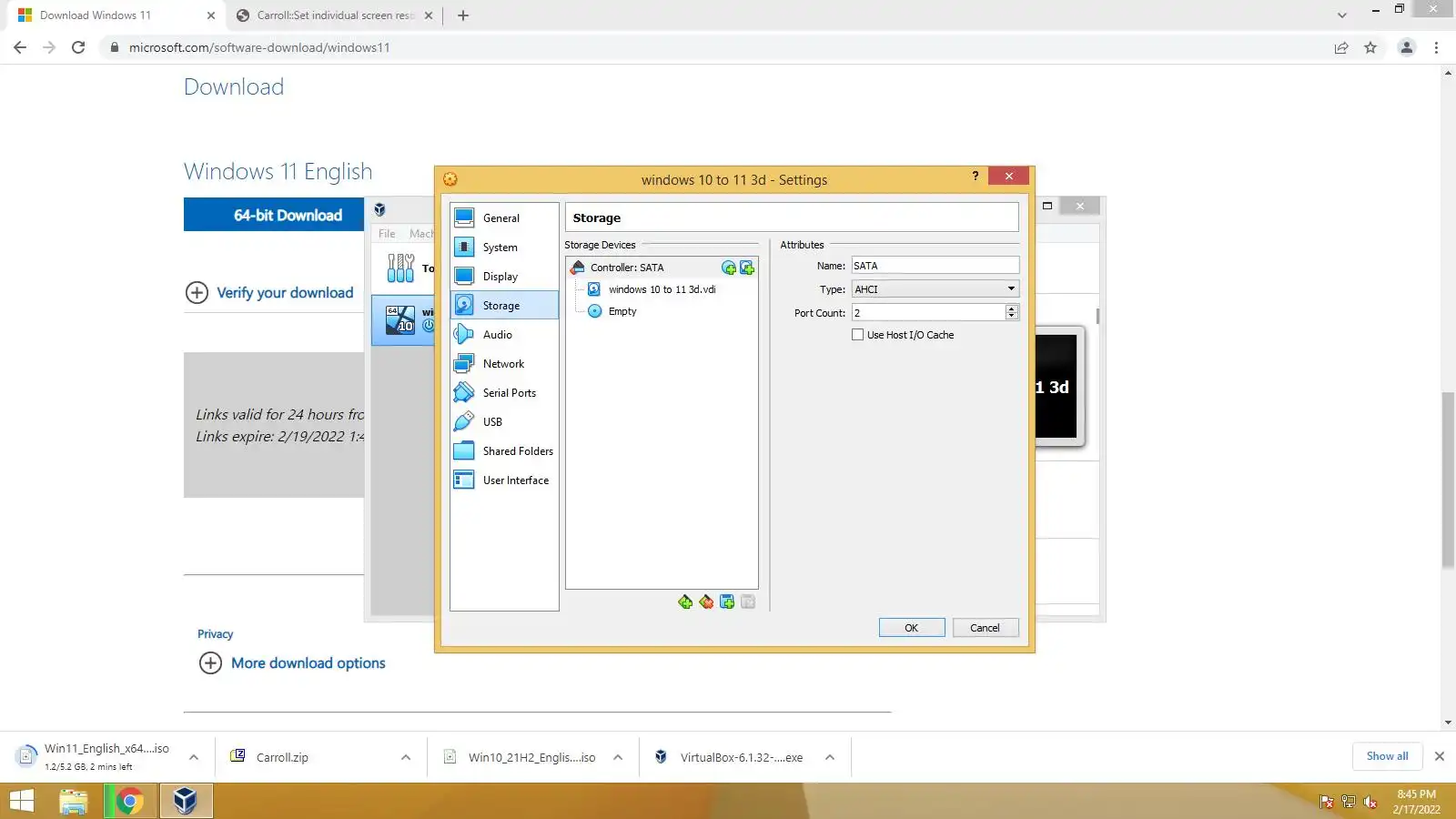This screenshot has width=1456, height=819.
Task: Open a new browser tab
Action: pyautogui.click(x=463, y=15)
